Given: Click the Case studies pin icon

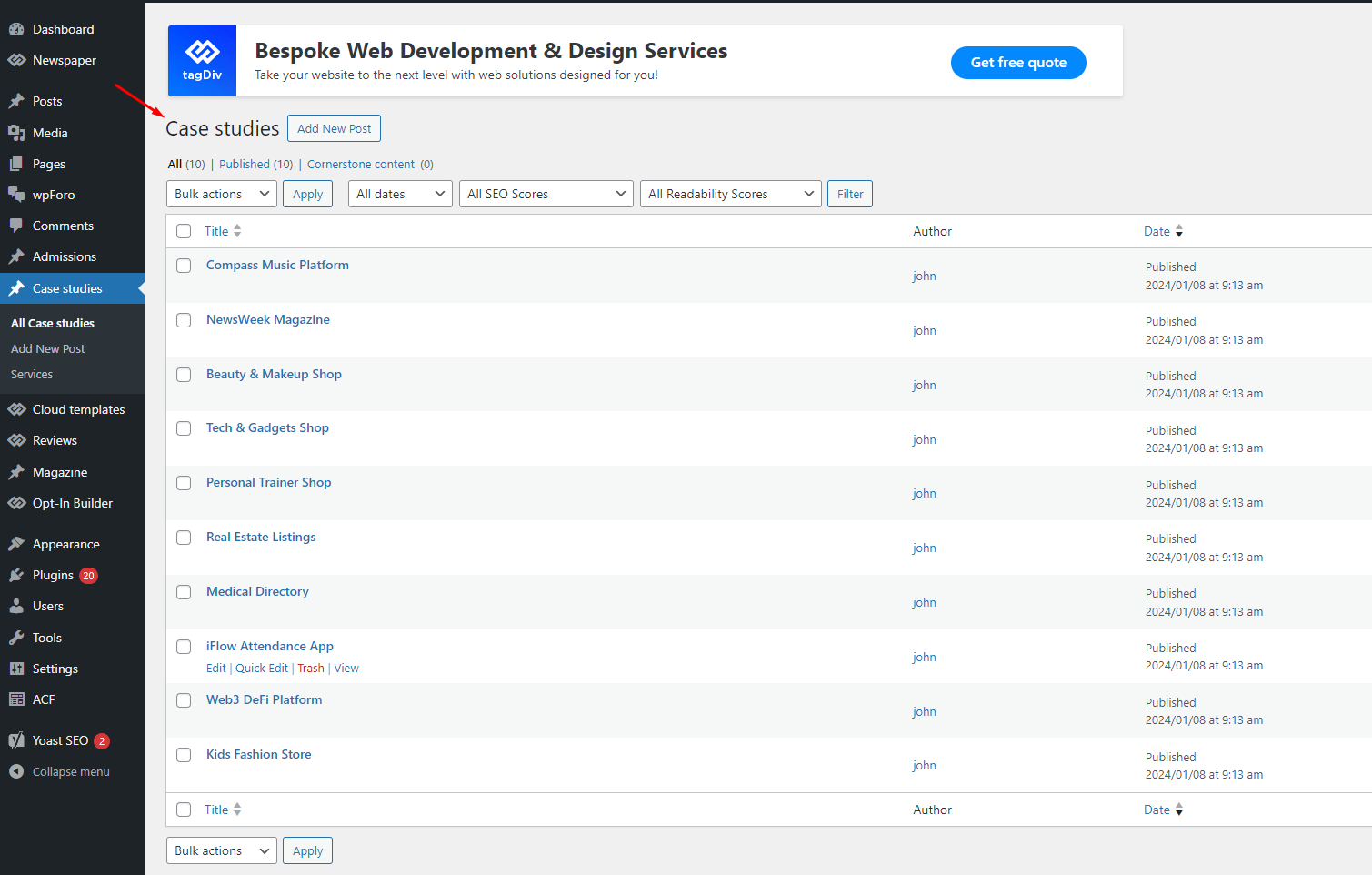Looking at the screenshot, I should 16,288.
